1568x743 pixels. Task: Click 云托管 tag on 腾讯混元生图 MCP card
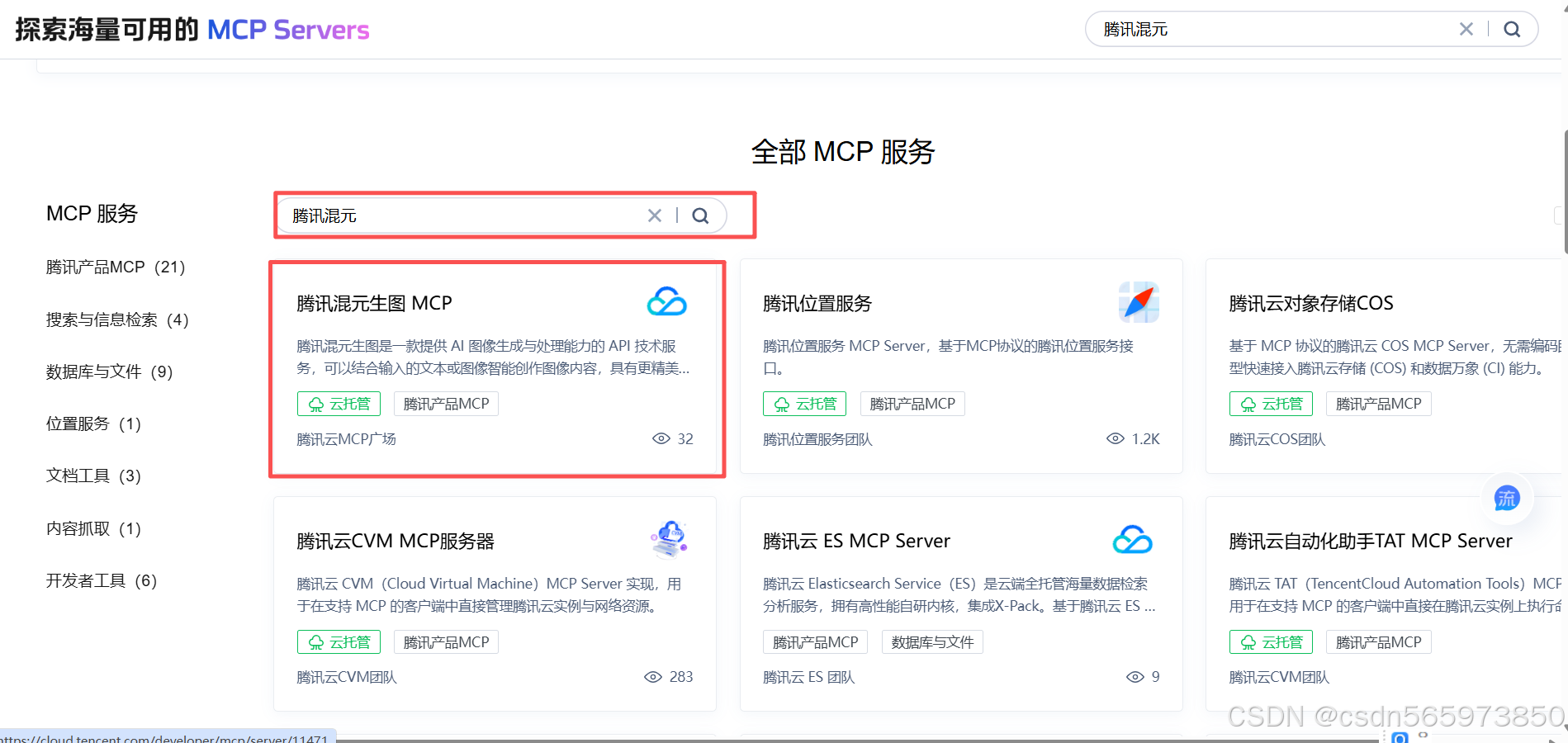coord(339,404)
